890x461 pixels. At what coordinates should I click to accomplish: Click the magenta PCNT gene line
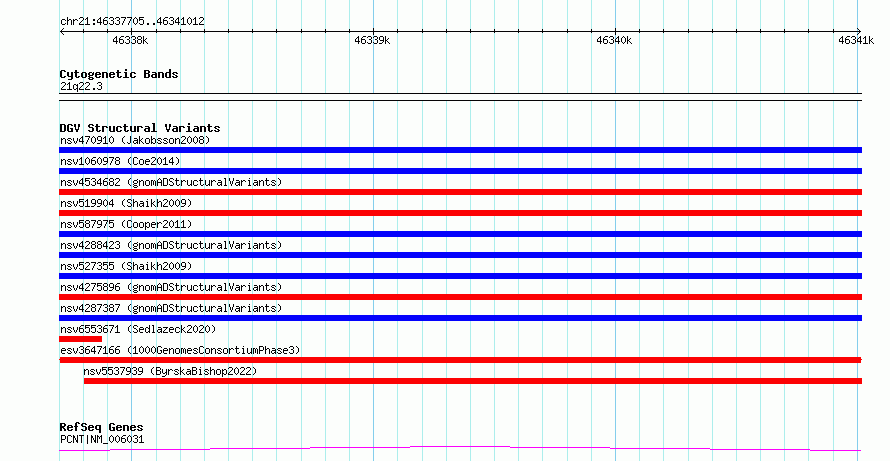click(460, 449)
